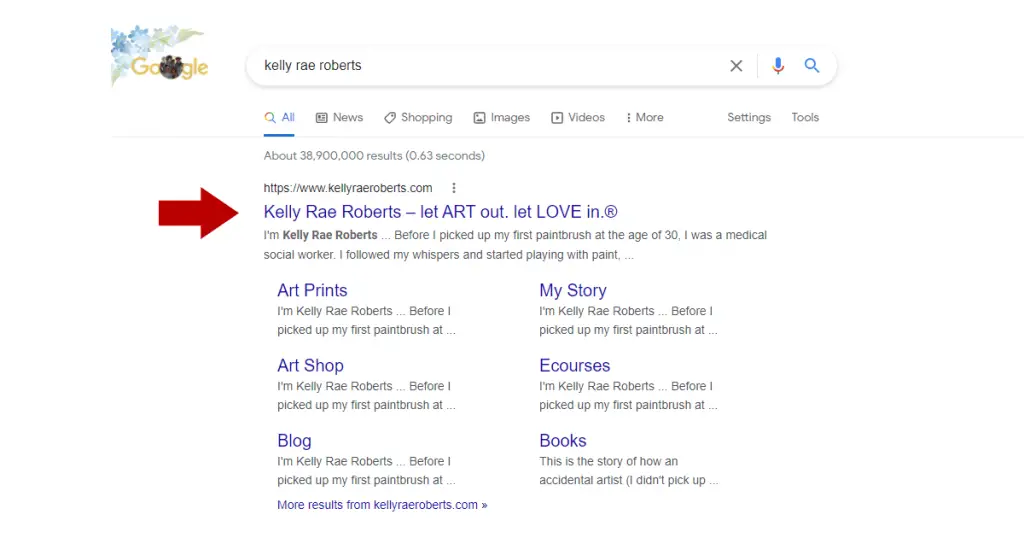Open three-dot menu beside kellyraeroberts.com URL

(x=454, y=188)
